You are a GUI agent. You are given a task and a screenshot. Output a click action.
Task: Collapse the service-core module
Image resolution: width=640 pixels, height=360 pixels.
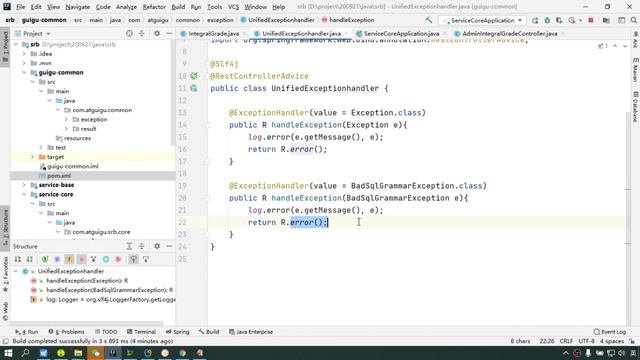[24, 194]
